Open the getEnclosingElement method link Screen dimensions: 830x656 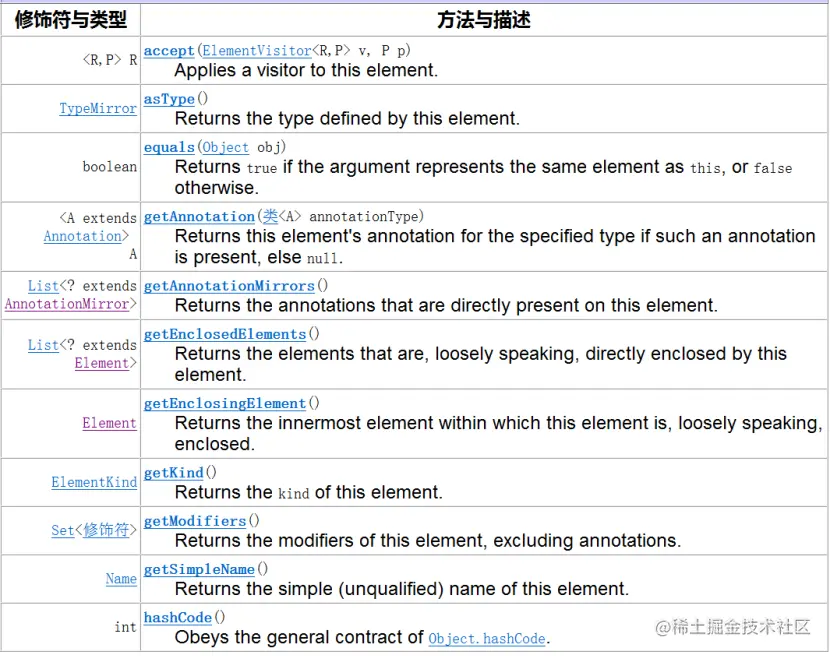point(225,403)
